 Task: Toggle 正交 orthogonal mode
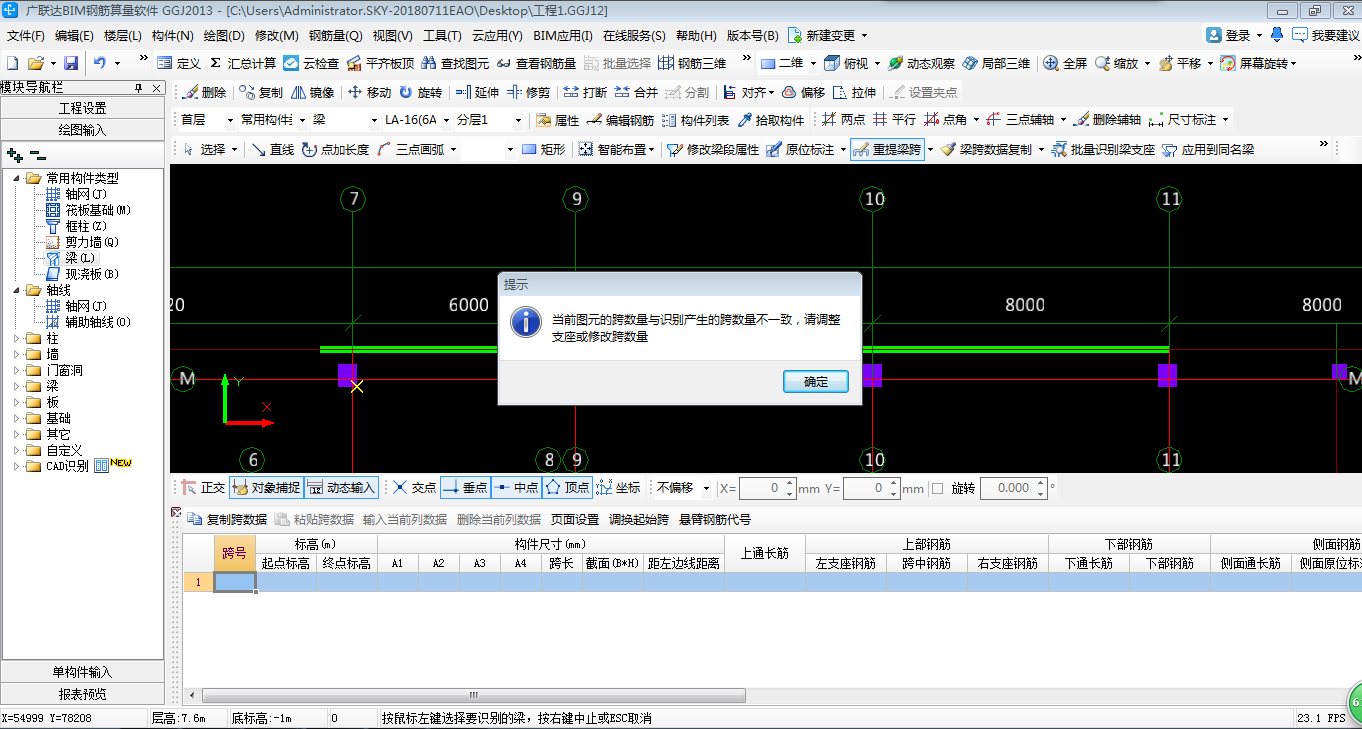tap(203, 488)
